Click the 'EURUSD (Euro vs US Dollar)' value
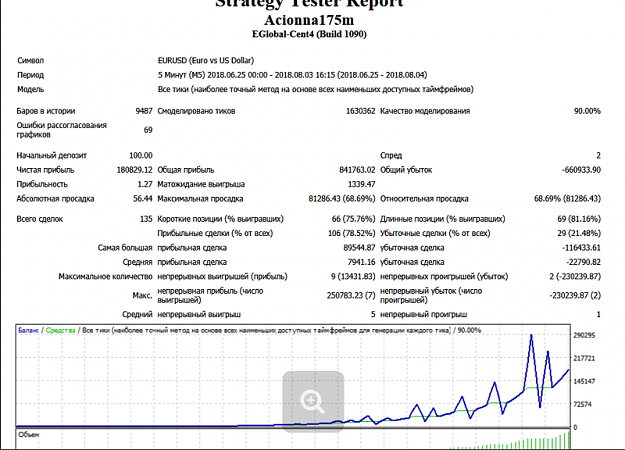625x450 pixels. pos(206,61)
